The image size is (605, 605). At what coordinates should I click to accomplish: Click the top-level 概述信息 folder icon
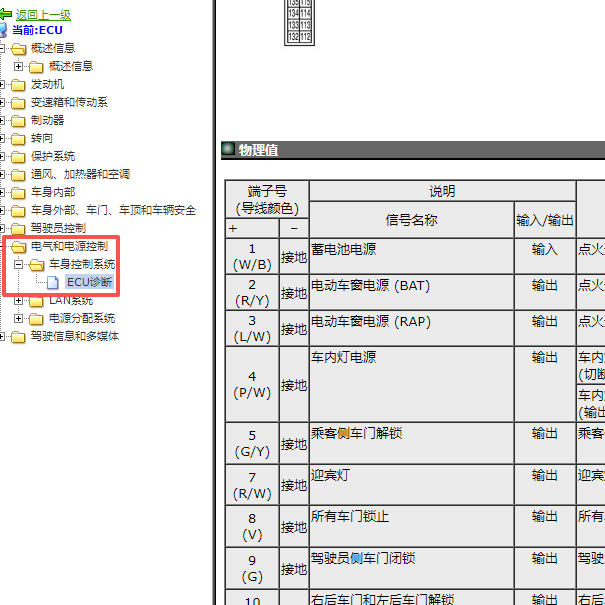[18, 49]
